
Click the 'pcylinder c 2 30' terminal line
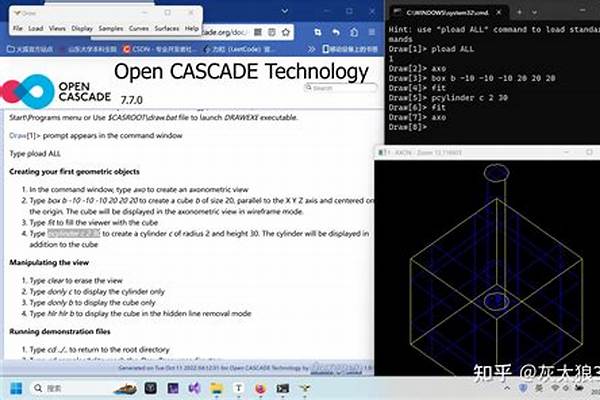pyautogui.click(x=448, y=98)
